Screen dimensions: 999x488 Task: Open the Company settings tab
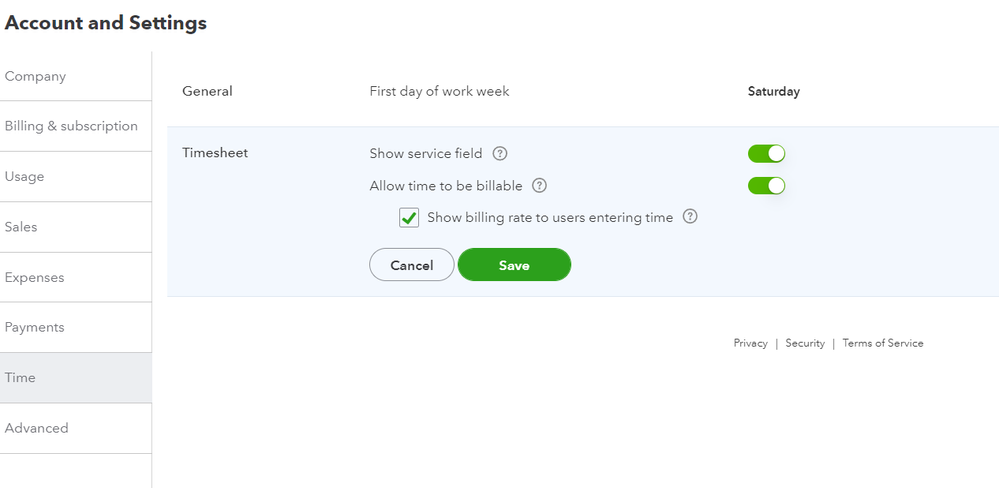point(36,76)
